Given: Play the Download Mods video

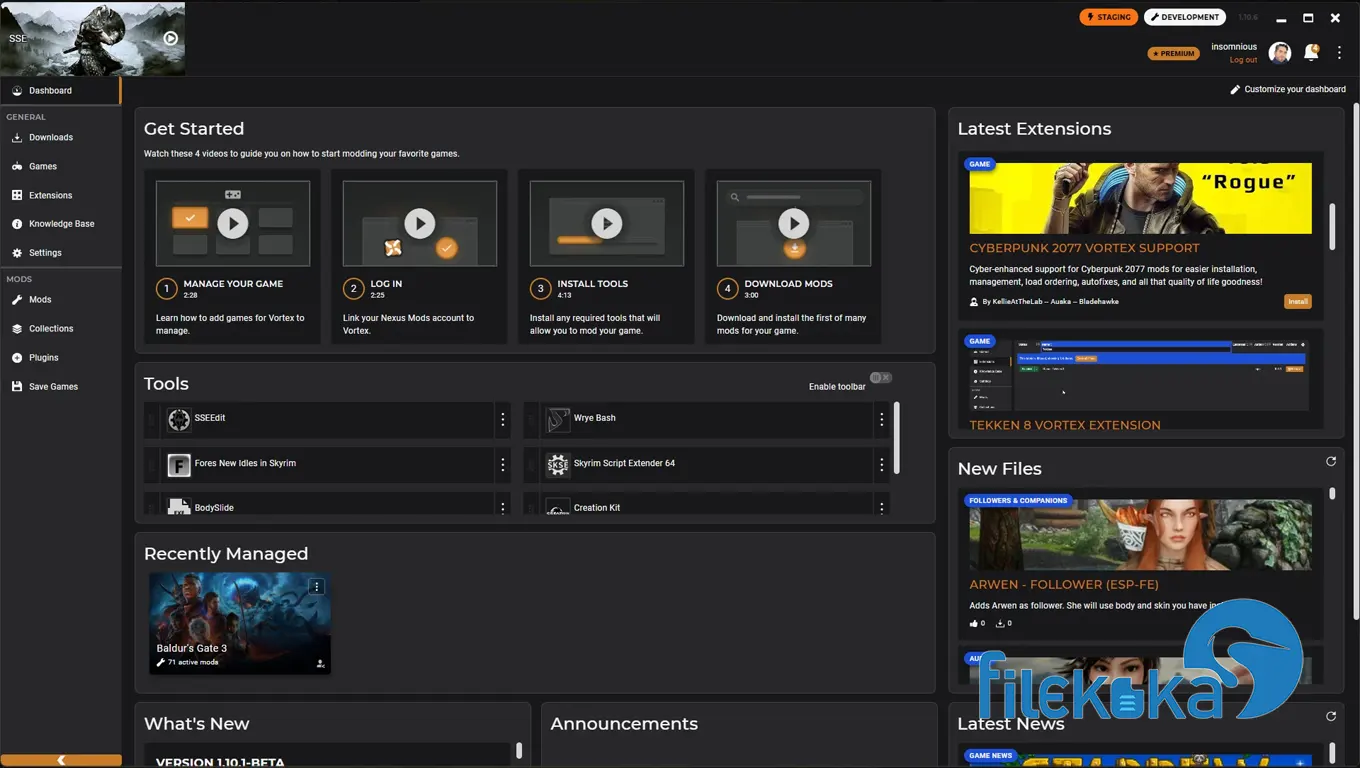Looking at the screenshot, I should [794, 223].
